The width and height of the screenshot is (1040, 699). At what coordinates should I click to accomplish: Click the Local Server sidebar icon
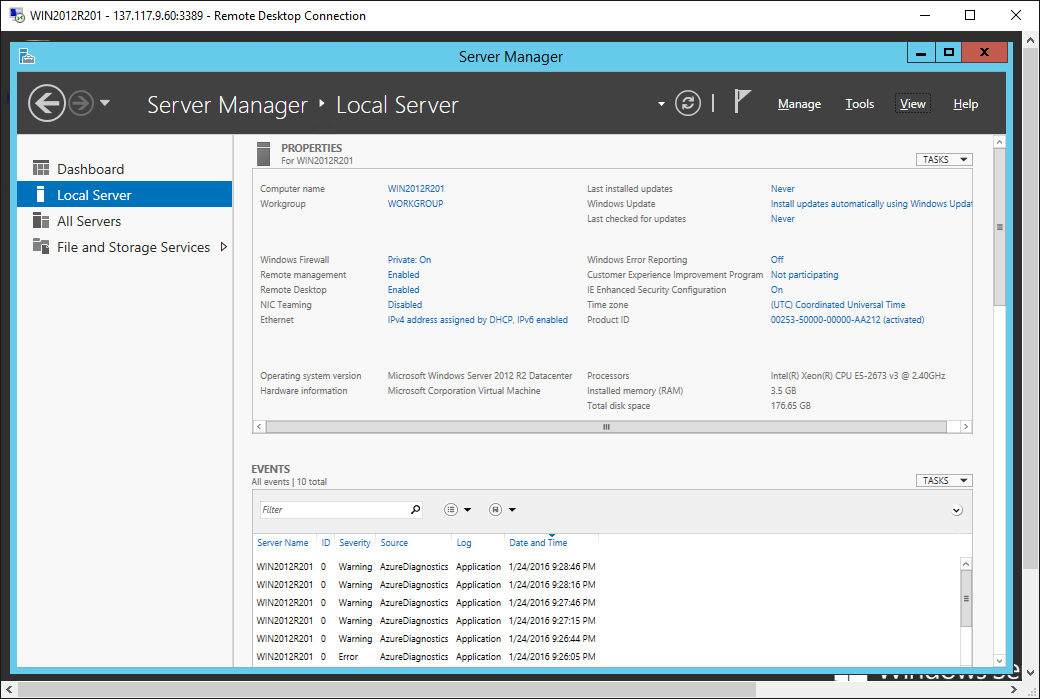click(x=40, y=194)
